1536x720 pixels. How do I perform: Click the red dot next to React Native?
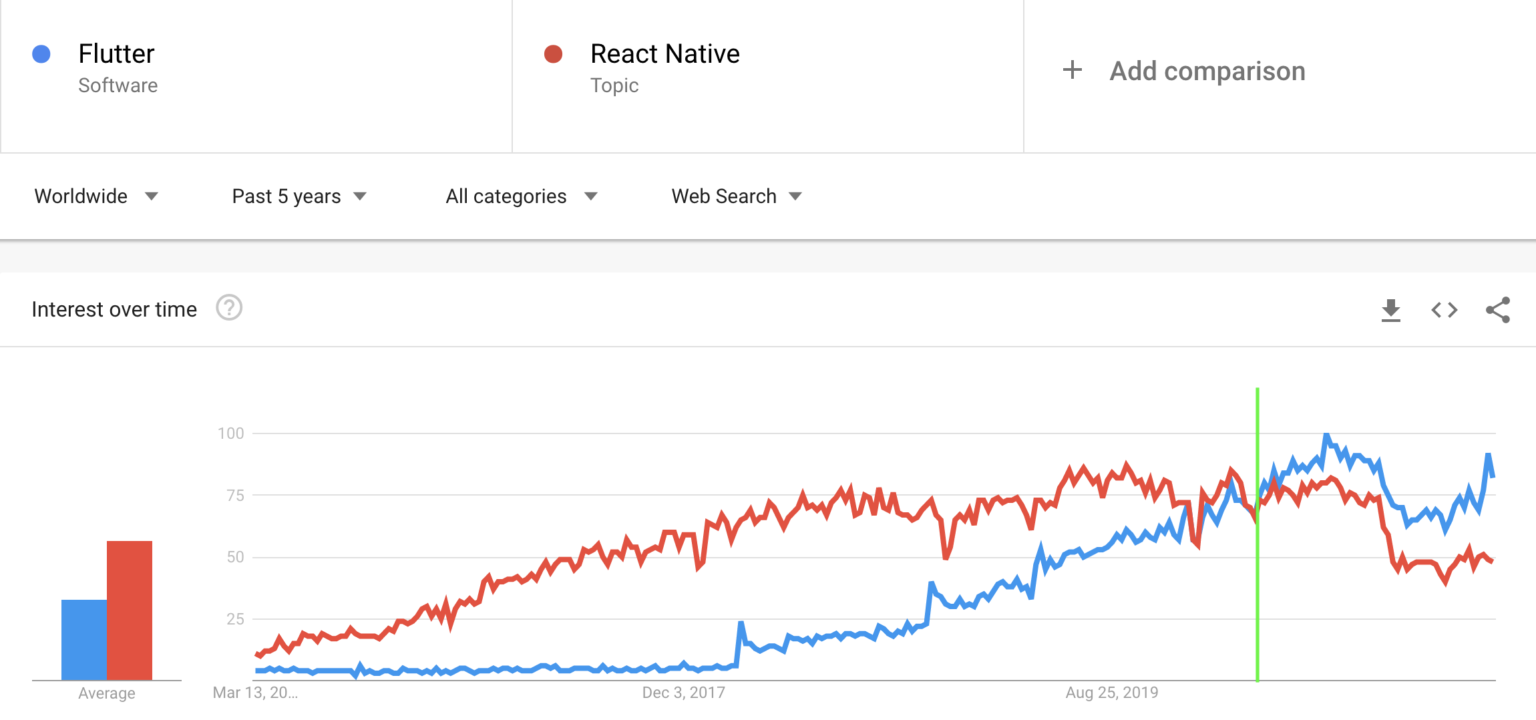pyautogui.click(x=553, y=54)
